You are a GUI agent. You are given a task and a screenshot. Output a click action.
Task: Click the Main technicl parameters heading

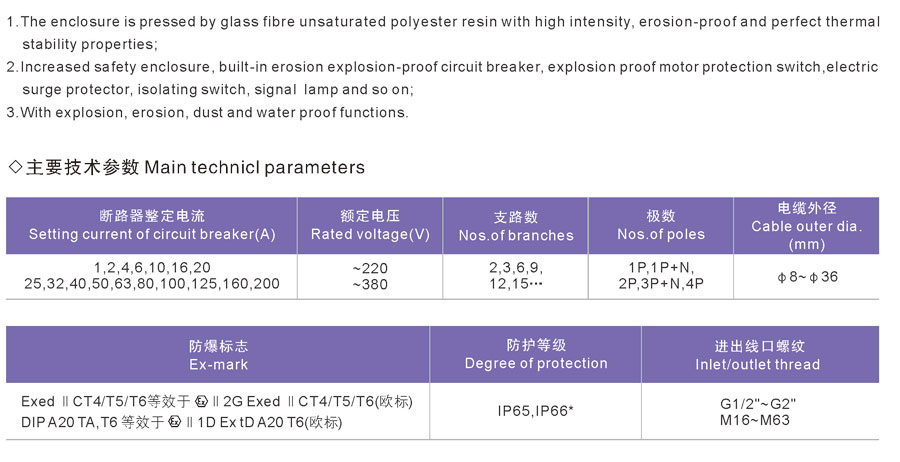pos(254,167)
